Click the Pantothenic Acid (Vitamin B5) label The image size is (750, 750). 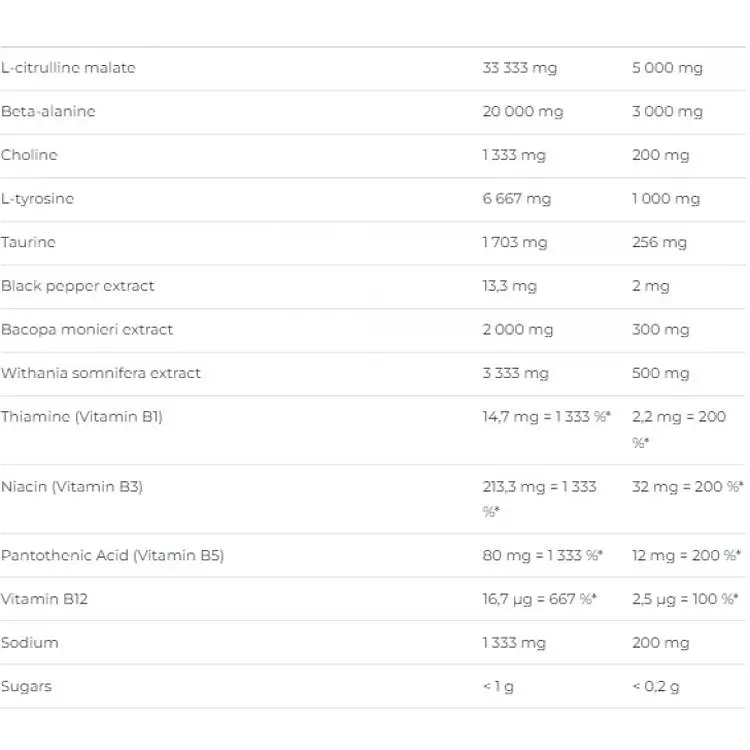click(x=112, y=555)
